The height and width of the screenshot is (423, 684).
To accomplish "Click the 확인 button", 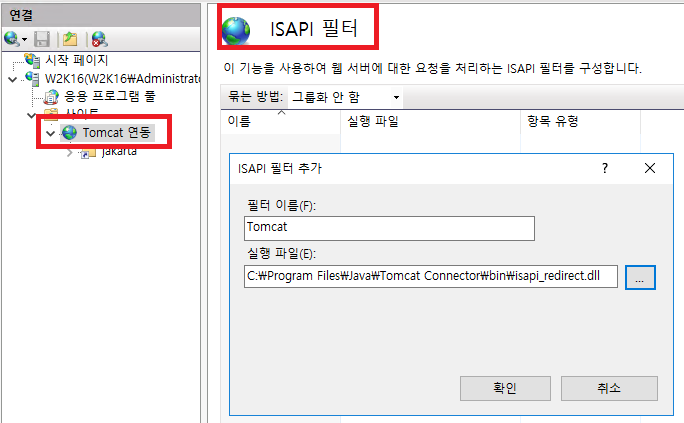I will coord(505,388).
